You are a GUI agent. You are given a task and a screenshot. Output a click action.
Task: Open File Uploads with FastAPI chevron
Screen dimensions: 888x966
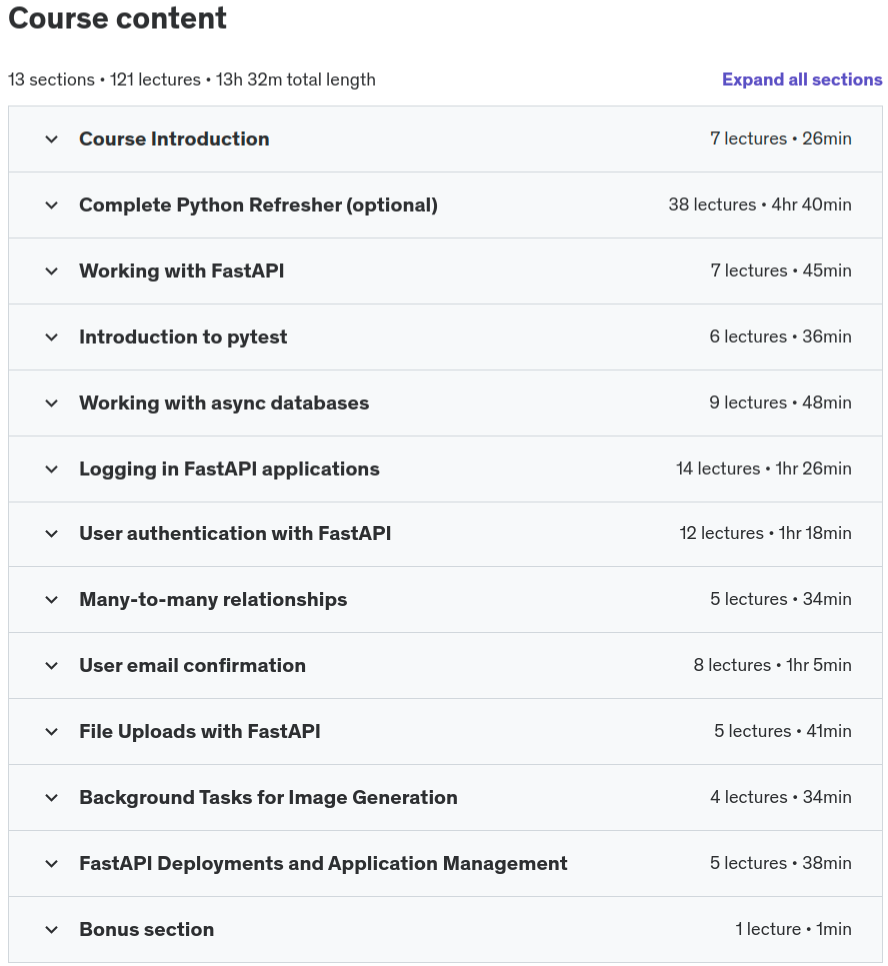[52, 731]
